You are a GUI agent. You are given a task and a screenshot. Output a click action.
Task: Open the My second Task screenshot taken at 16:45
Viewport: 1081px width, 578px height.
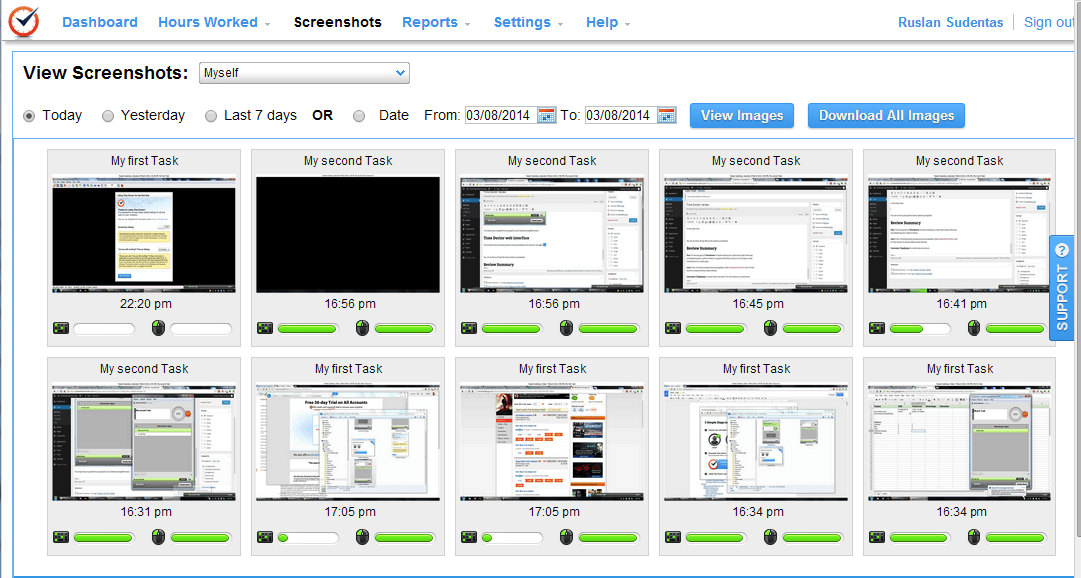pyautogui.click(x=756, y=233)
